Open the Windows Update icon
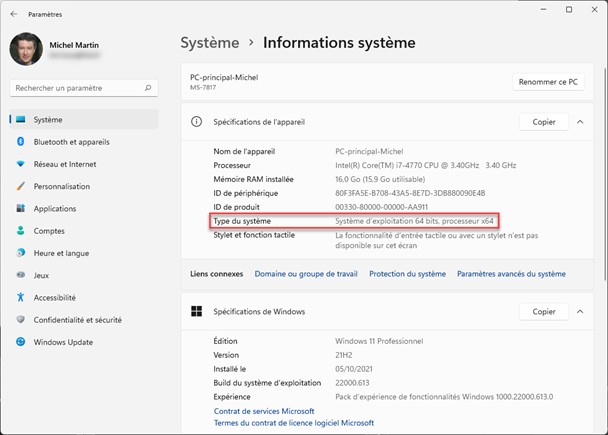 [20, 342]
